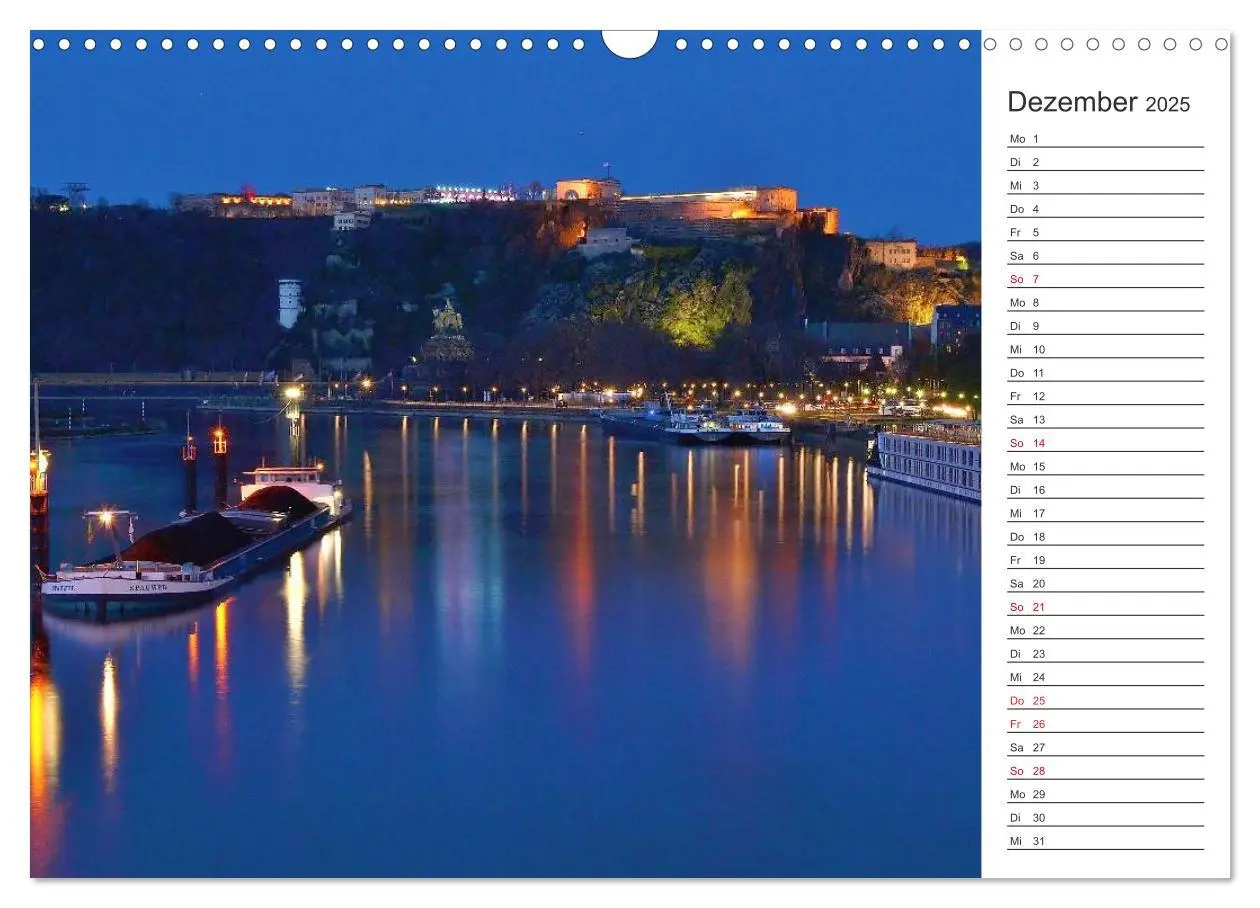1260x908 pixels.
Task: Select the red holiday row 'Do 25'
Action: [x=1106, y=700]
